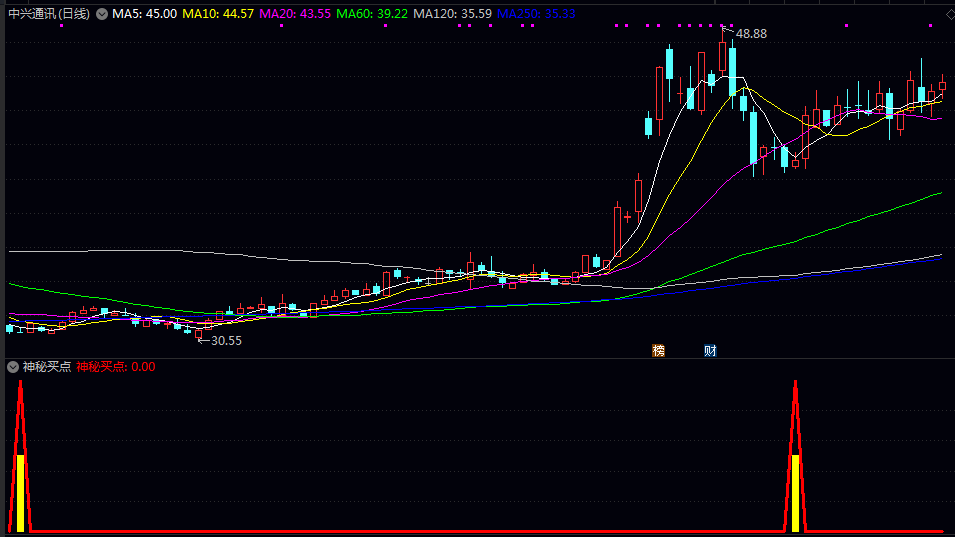Click the first yellow buy signal bar
Screen dimensions: 955x537
pos(20,493)
